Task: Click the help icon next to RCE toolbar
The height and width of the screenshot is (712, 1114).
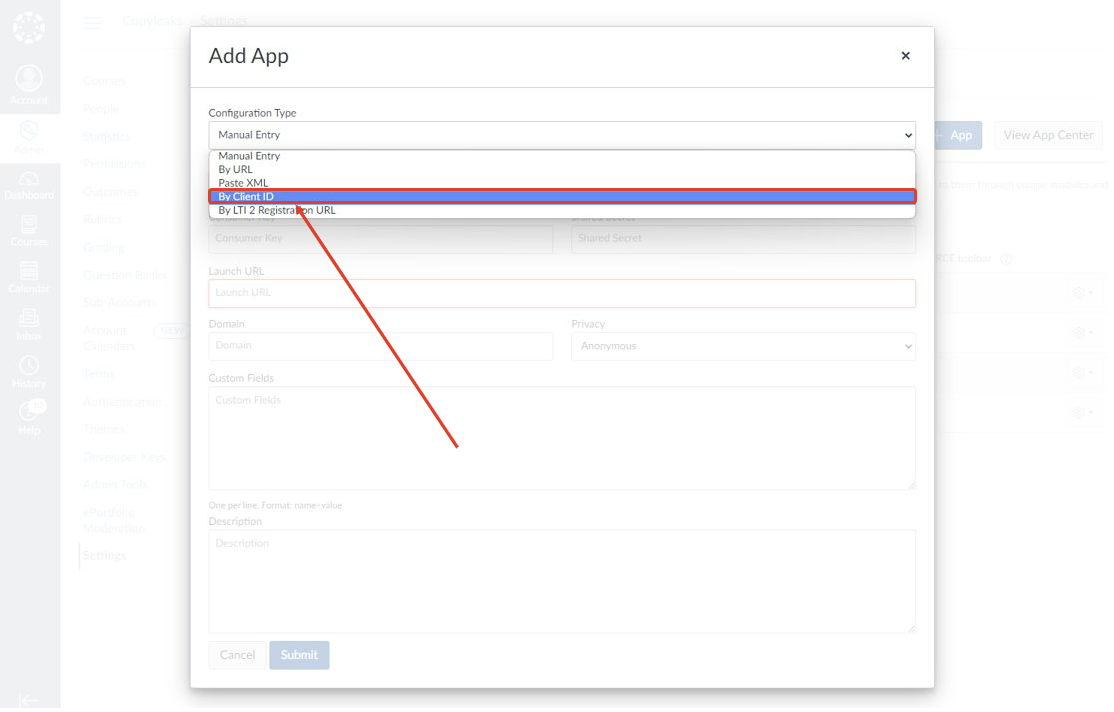Action: pos(1006,259)
